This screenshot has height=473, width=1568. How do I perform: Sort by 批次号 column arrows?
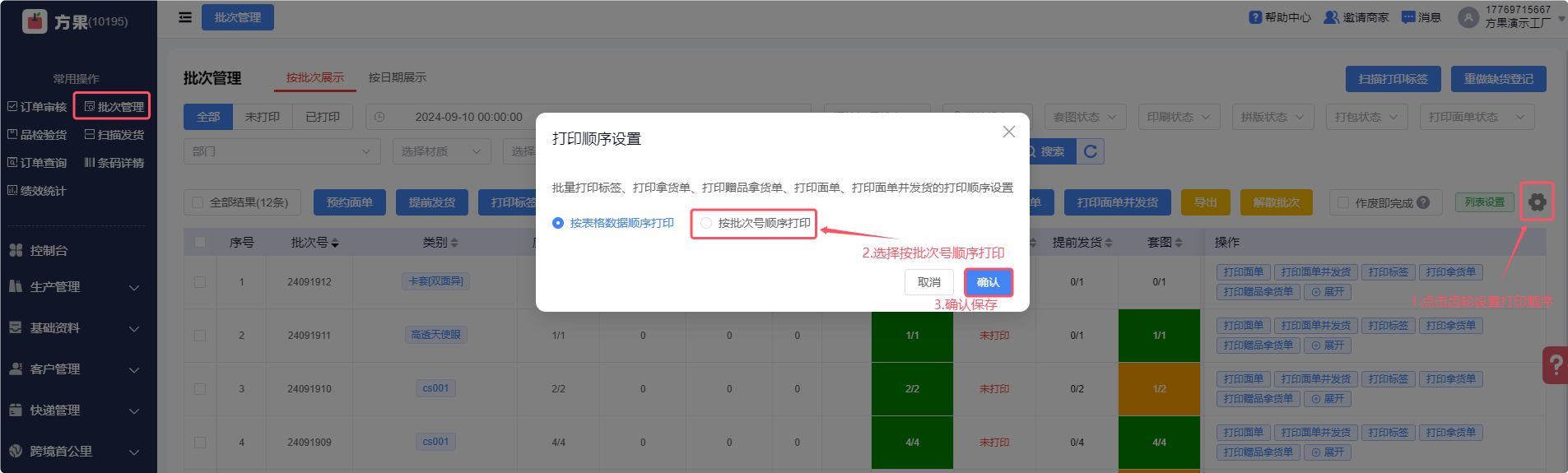pyautogui.click(x=335, y=243)
